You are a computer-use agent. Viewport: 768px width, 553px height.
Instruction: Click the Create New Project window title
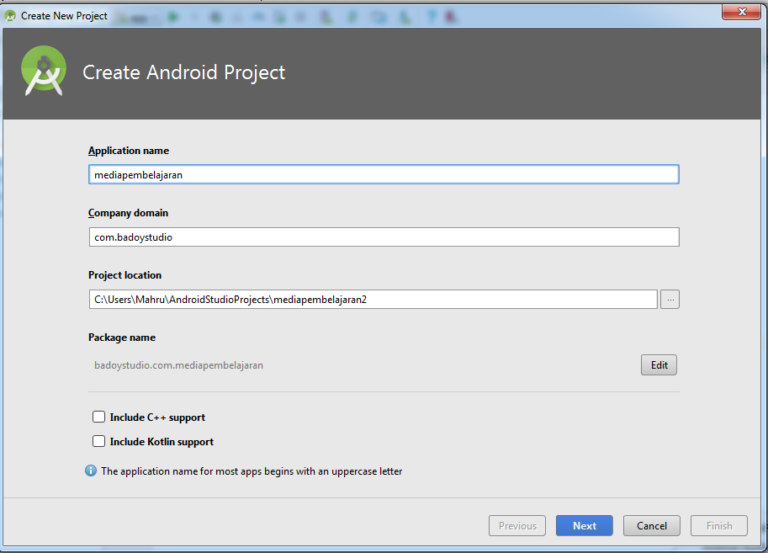pyautogui.click(x=64, y=15)
